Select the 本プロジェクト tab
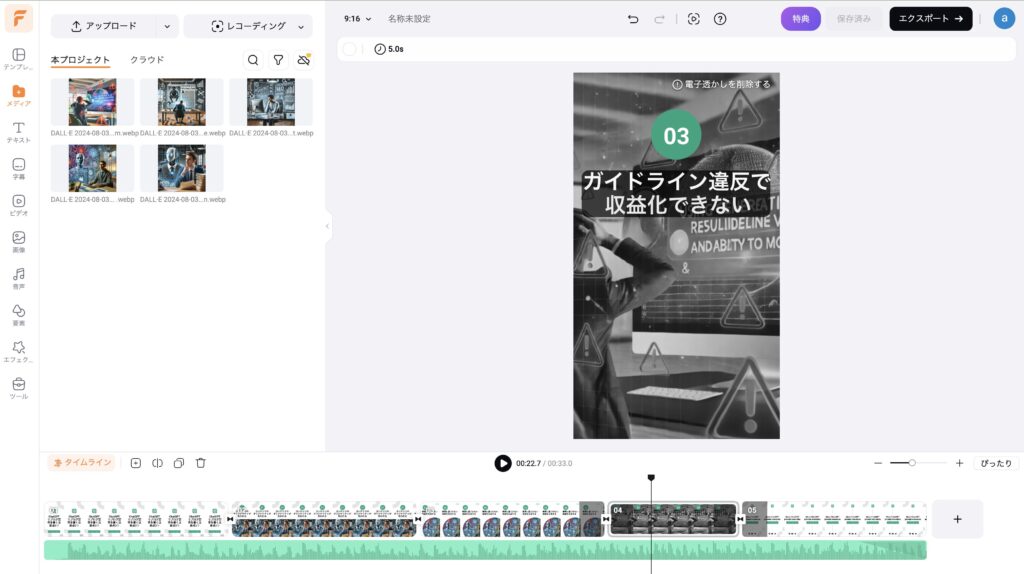The height and width of the screenshot is (574, 1024). point(80,60)
